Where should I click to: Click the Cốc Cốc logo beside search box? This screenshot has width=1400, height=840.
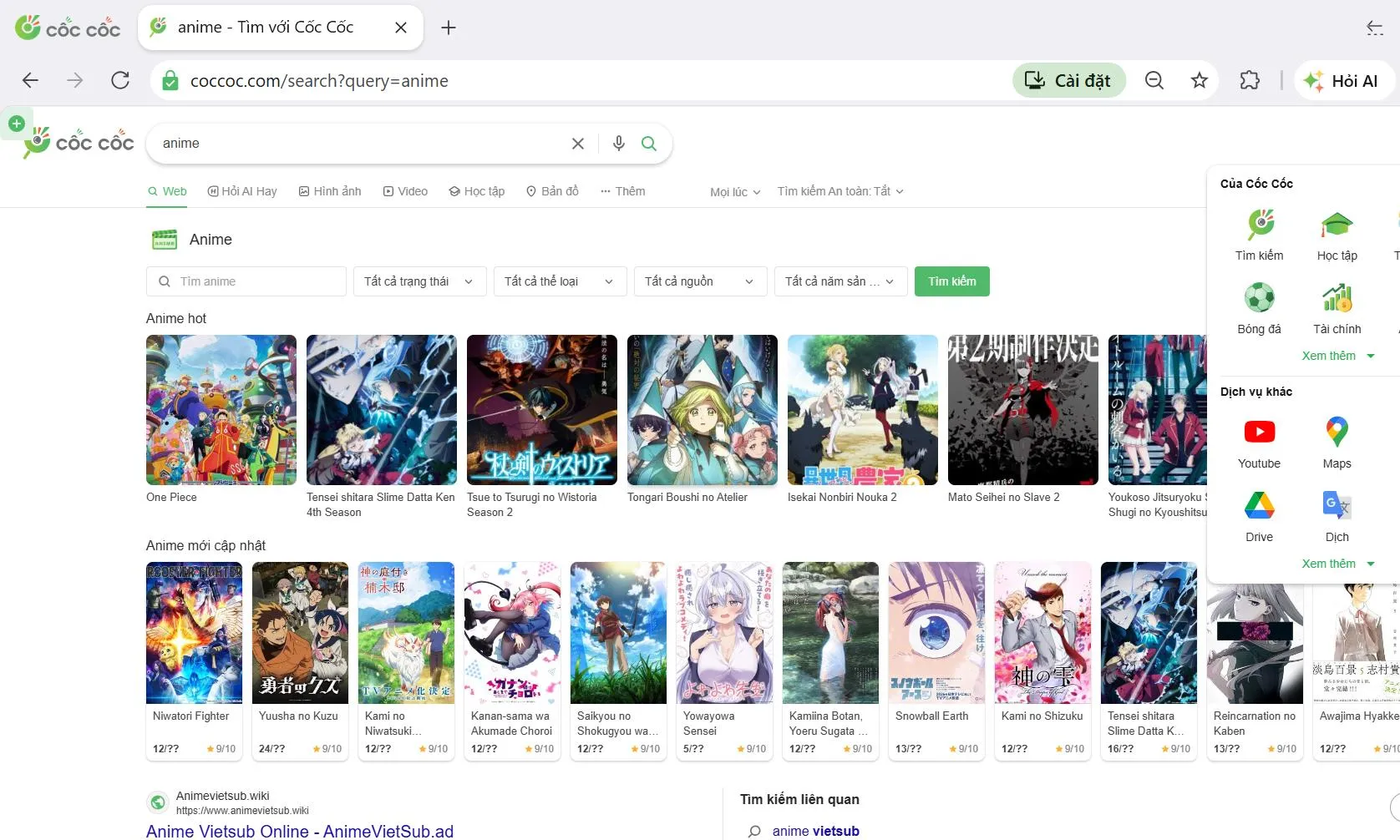tap(79, 142)
